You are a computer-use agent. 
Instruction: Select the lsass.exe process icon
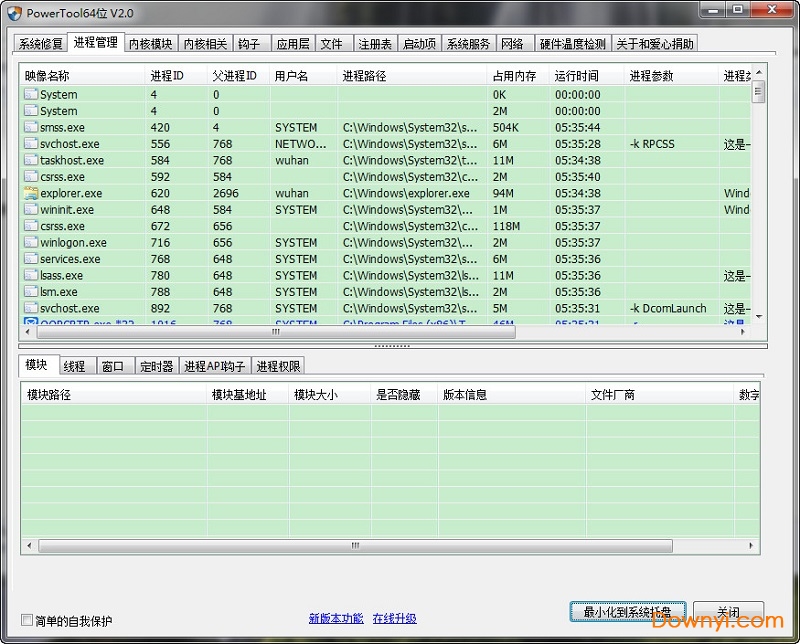[x=30, y=275]
